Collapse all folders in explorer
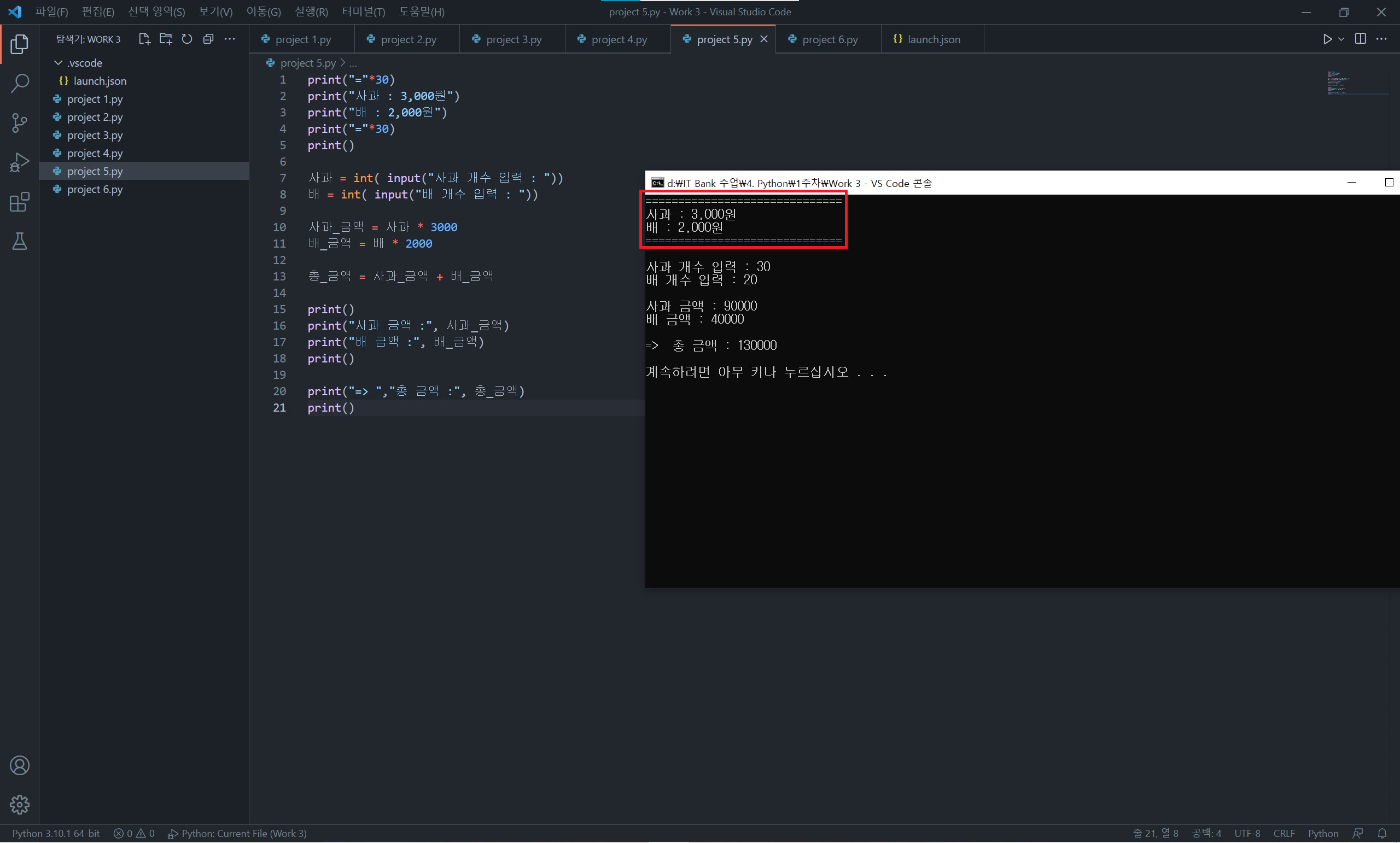This screenshot has height=843, width=1400. tap(208, 39)
